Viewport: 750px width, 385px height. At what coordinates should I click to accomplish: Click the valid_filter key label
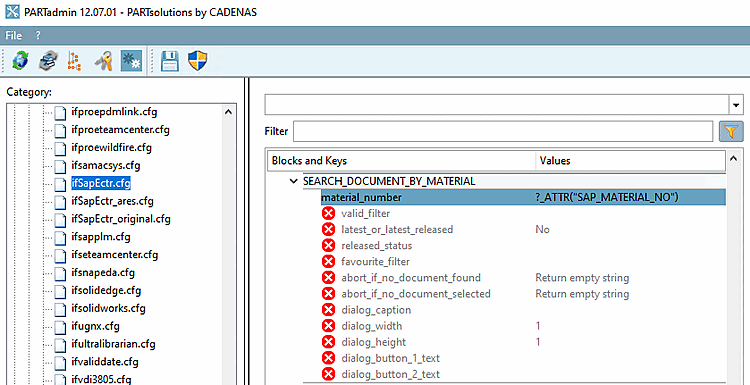[365, 213]
